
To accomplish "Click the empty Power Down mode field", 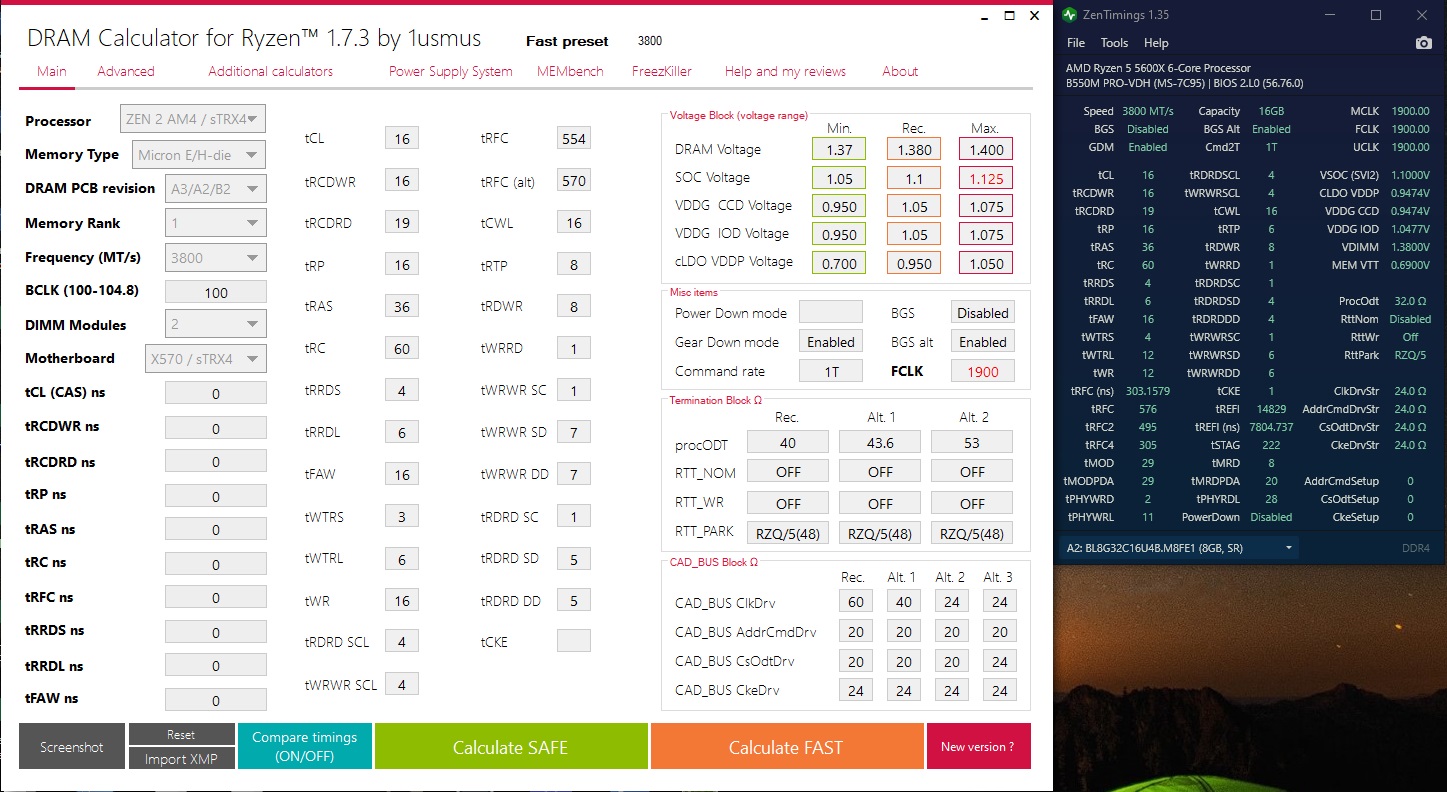I will coord(831,313).
